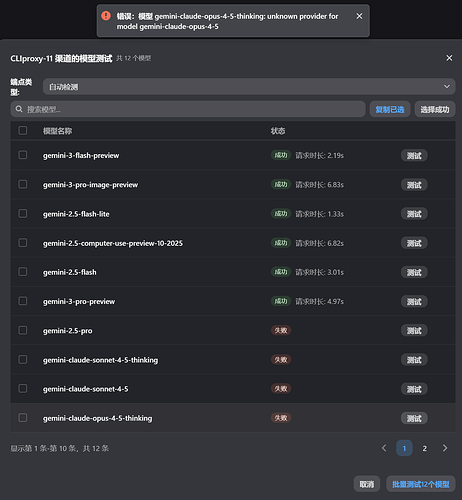This screenshot has width=462, height=500.
Task: Click the failed badge for gemini-claude-opus-4-5-thinking
Action: (281, 418)
